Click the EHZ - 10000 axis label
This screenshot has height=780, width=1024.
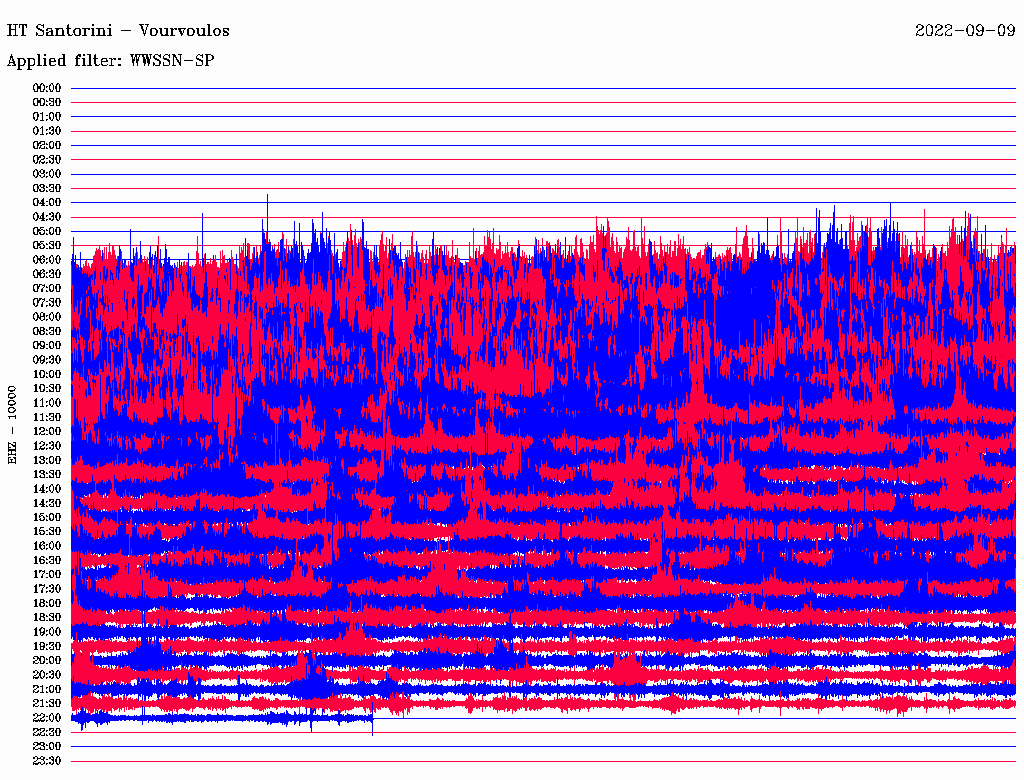pos(13,424)
